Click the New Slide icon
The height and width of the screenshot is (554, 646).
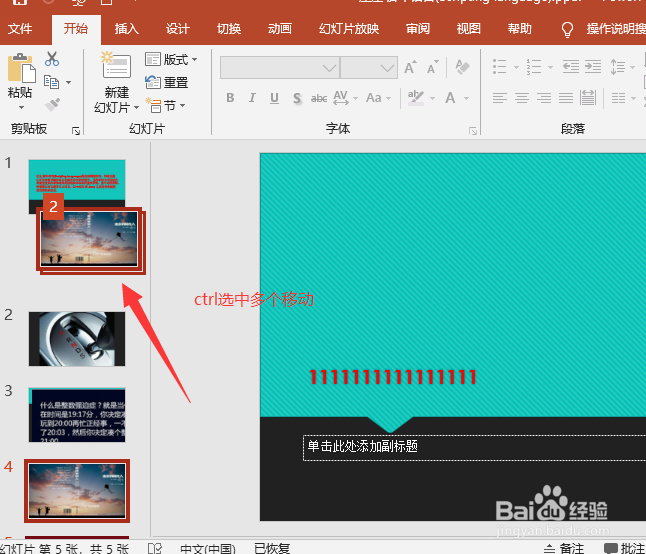(x=117, y=65)
